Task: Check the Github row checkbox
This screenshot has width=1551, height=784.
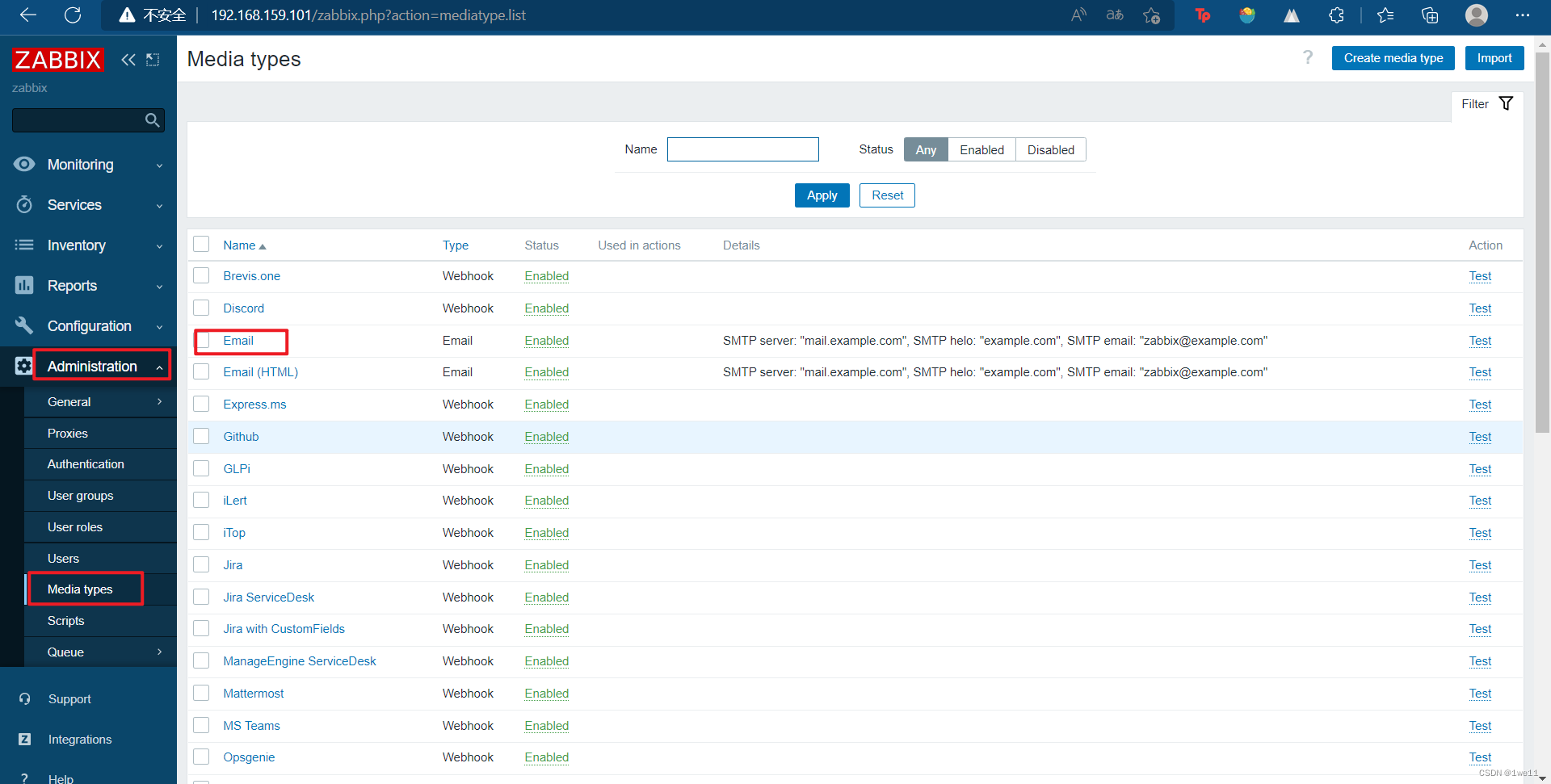Action: click(x=201, y=436)
